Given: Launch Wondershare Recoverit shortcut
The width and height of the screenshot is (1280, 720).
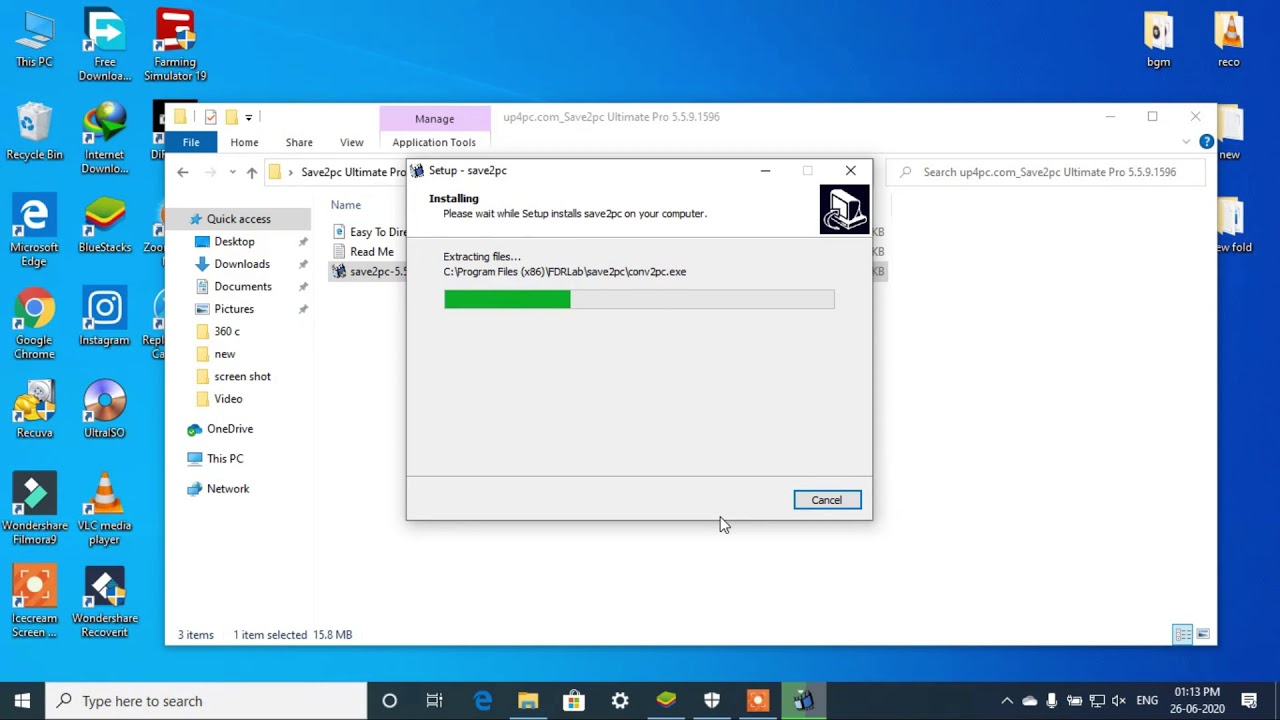Looking at the screenshot, I should (104, 603).
